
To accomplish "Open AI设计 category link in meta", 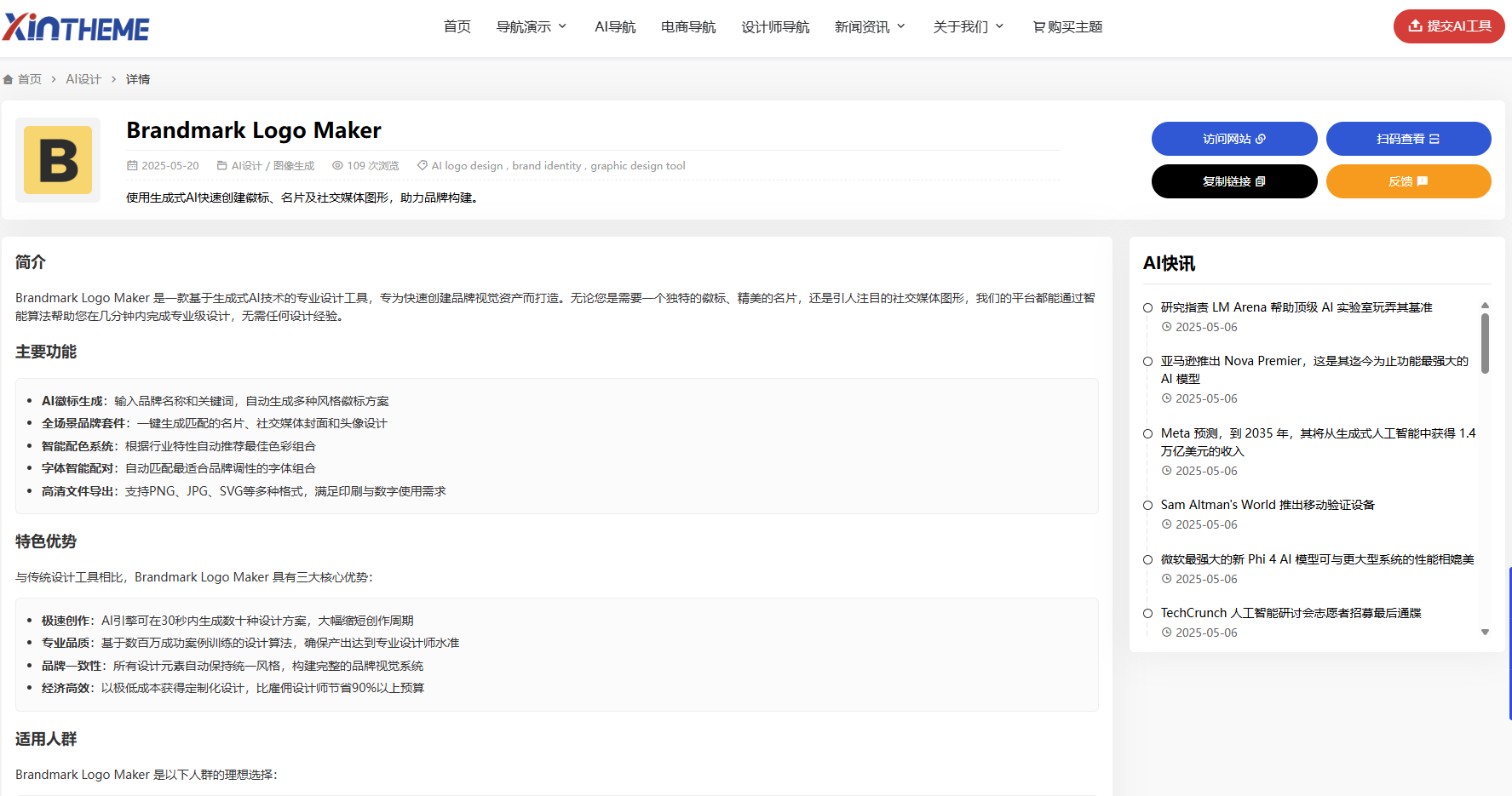I will click(x=247, y=166).
